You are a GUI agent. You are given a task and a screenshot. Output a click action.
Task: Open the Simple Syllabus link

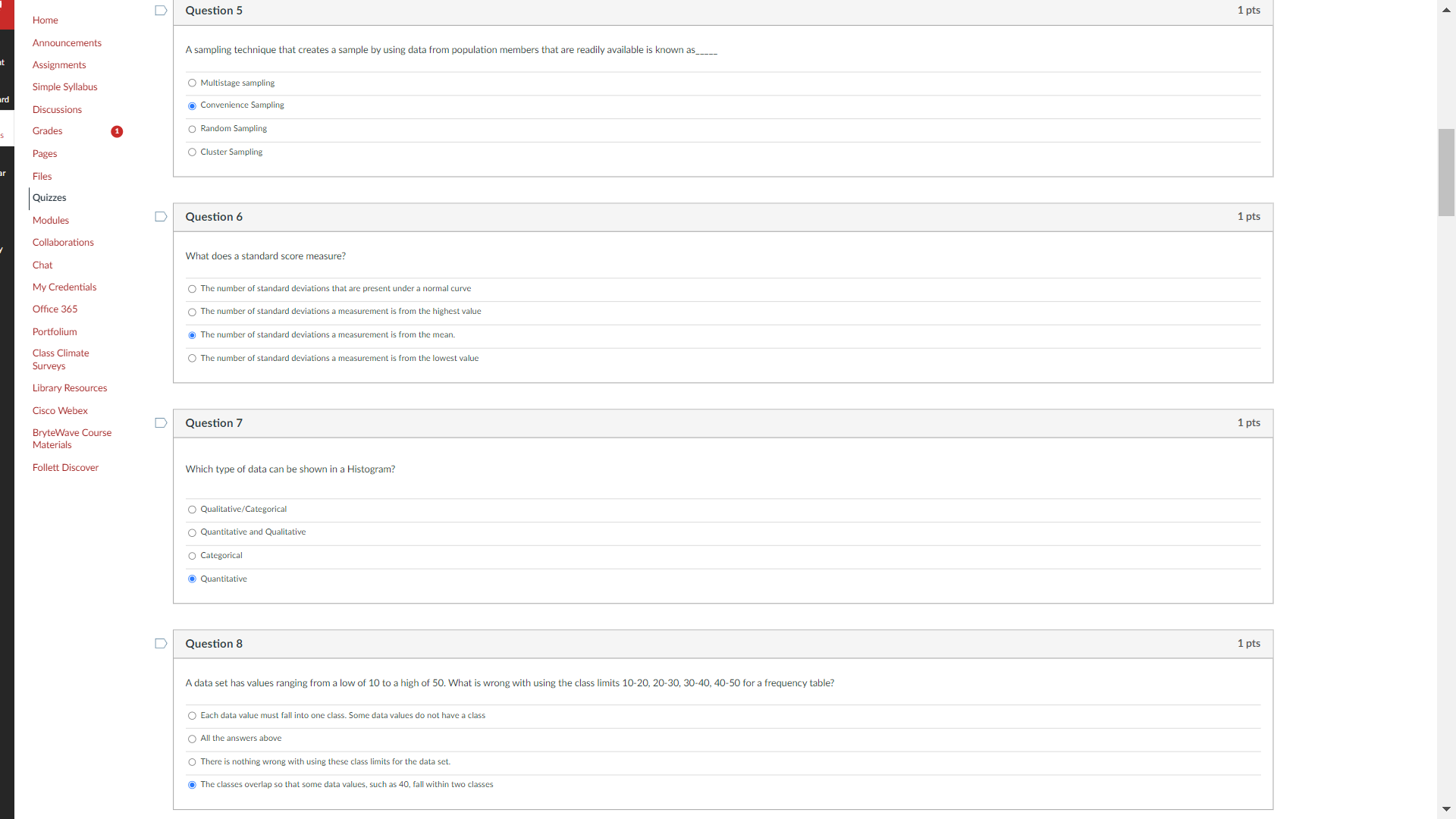[64, 87]
